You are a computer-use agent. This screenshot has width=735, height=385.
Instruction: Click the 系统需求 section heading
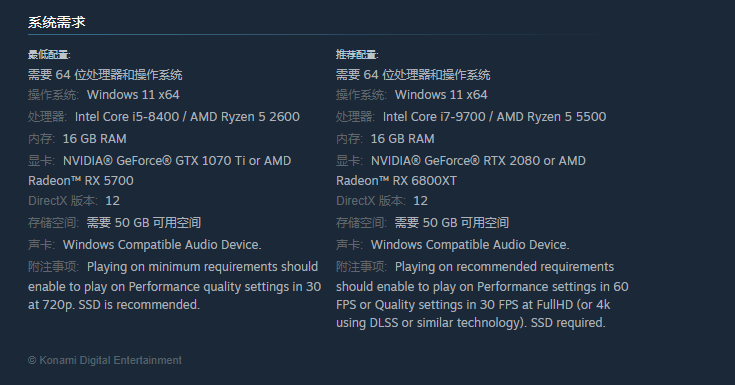(57, 22)
